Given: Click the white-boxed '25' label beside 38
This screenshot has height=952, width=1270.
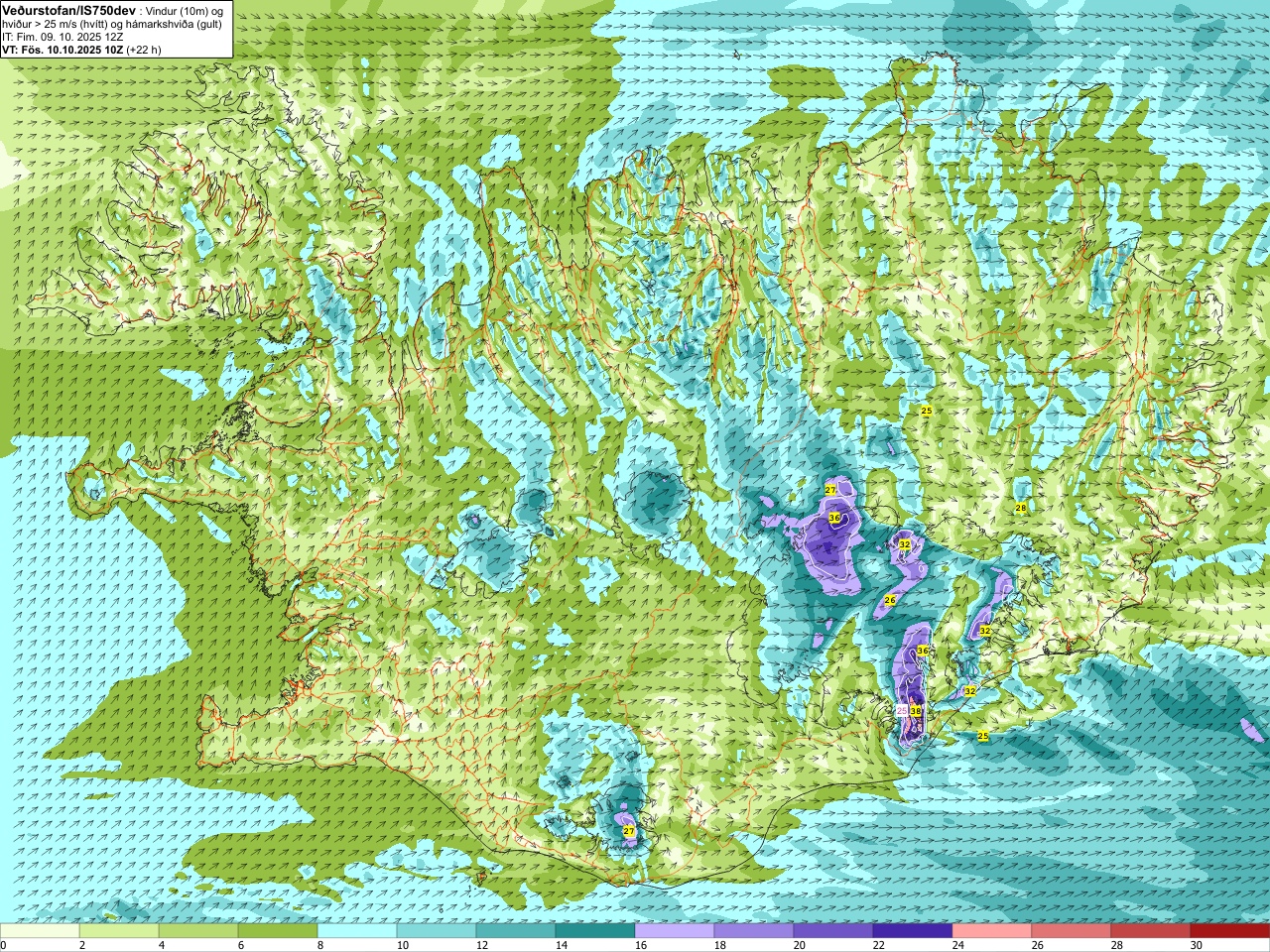Looking at the screenshot, I should [902, 711].
